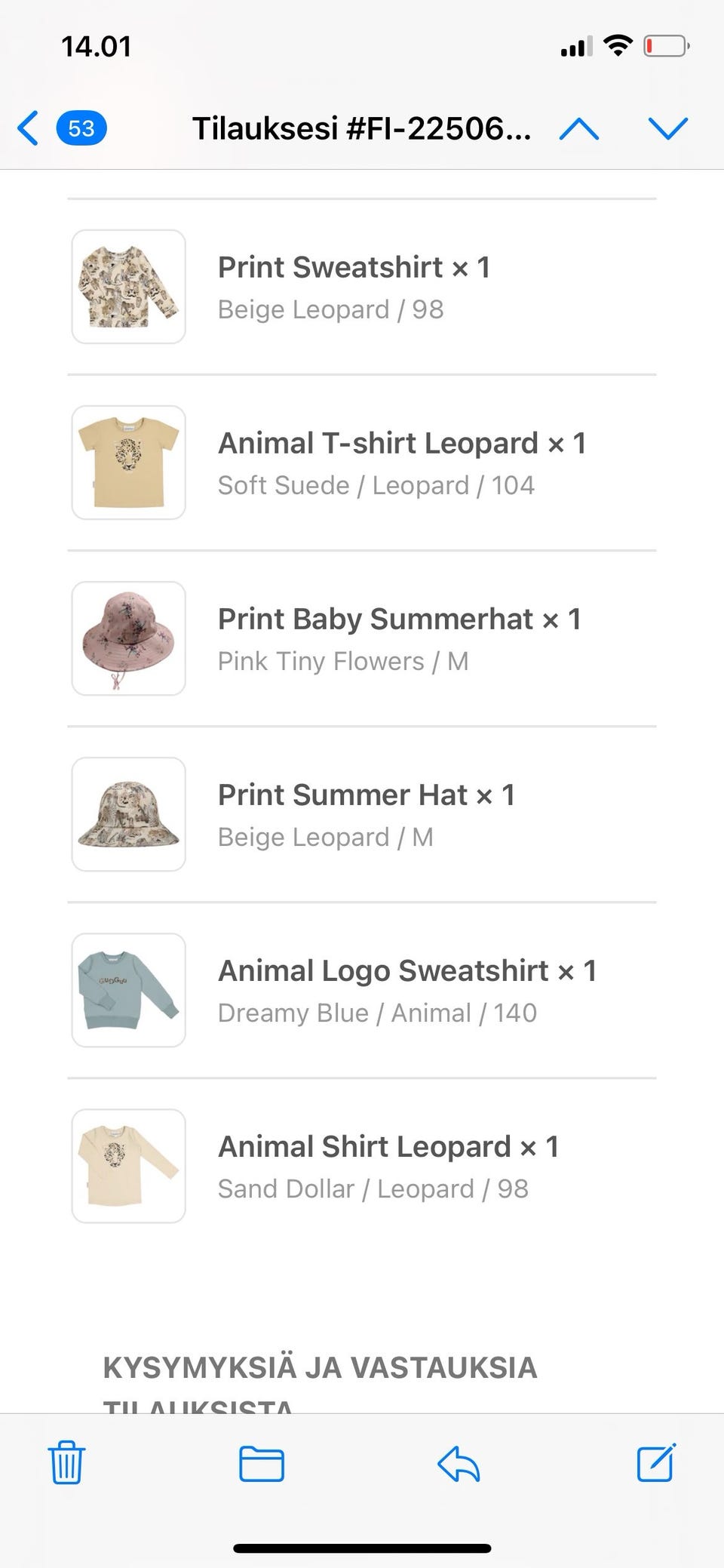
Task: Compose a new message with pencil icon
Action: [656, 1462]
